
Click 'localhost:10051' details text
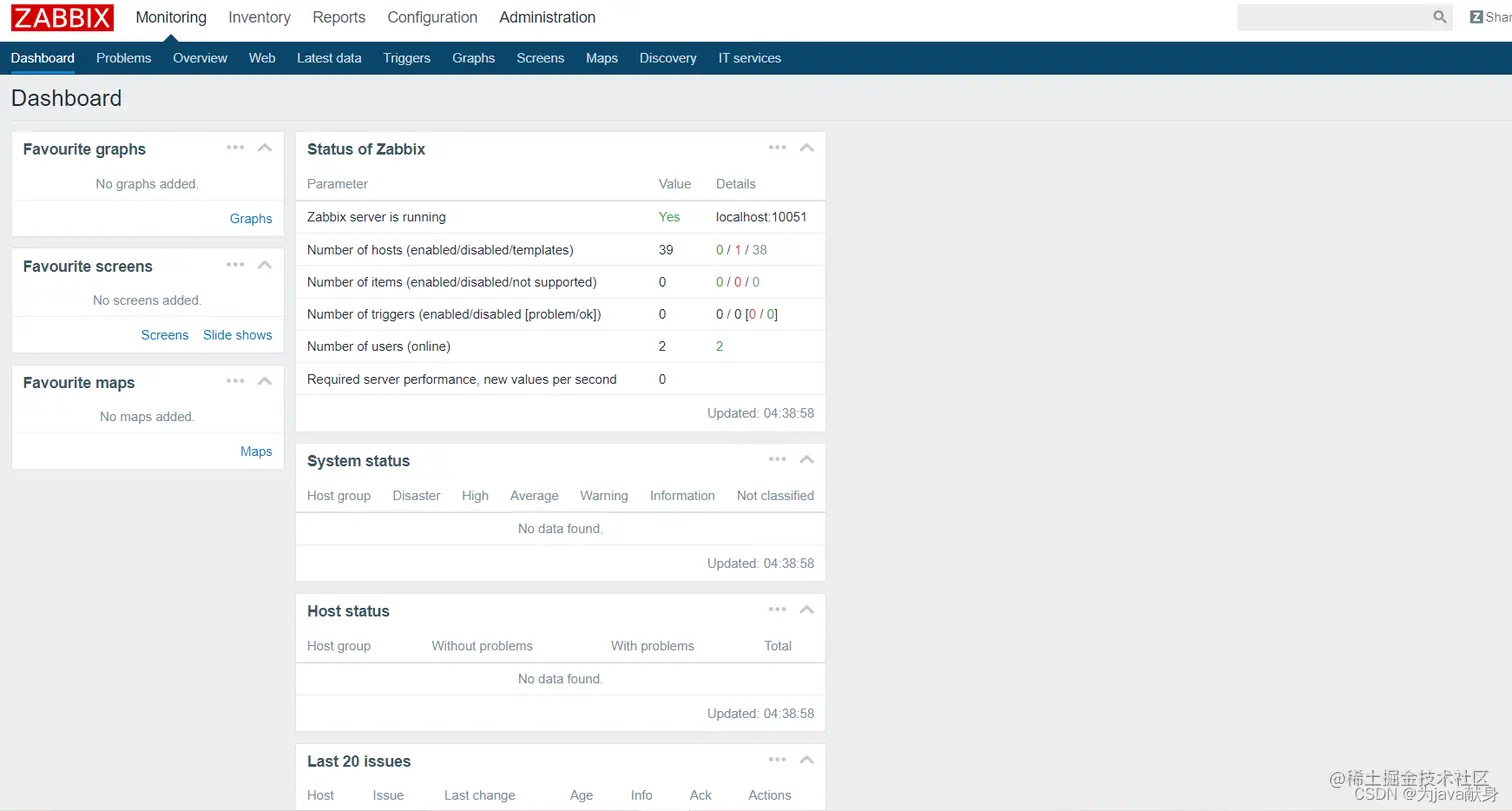pyautogui.click(x=761, y=217)
